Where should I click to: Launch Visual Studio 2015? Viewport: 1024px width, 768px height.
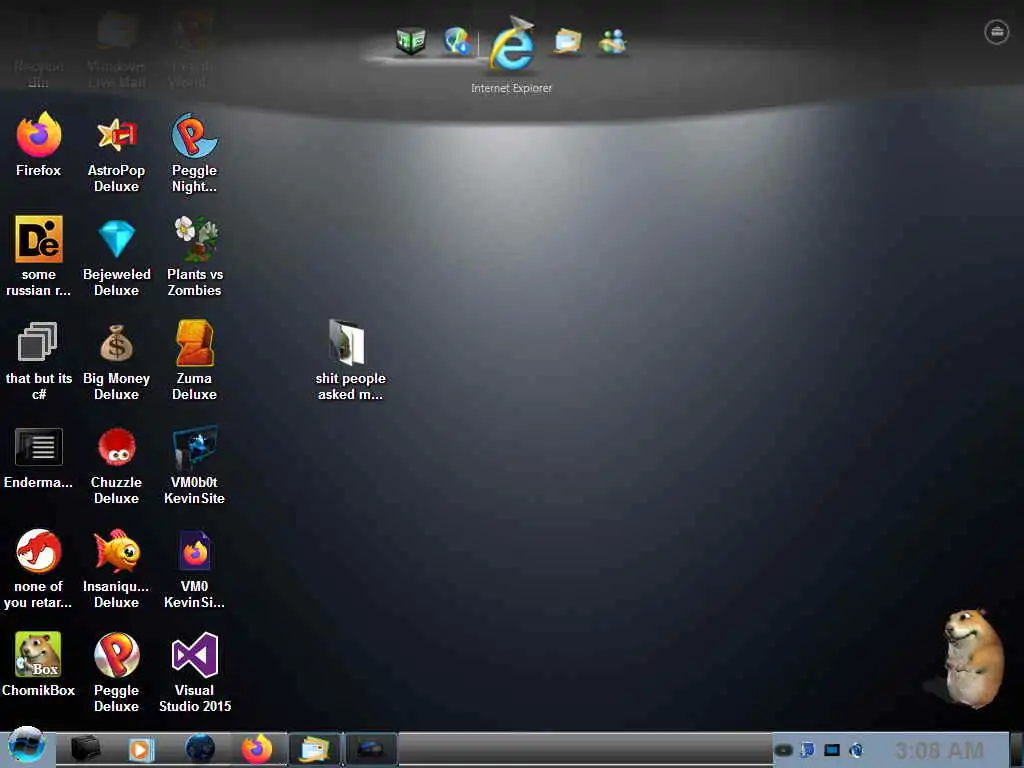tap(195, 673)
